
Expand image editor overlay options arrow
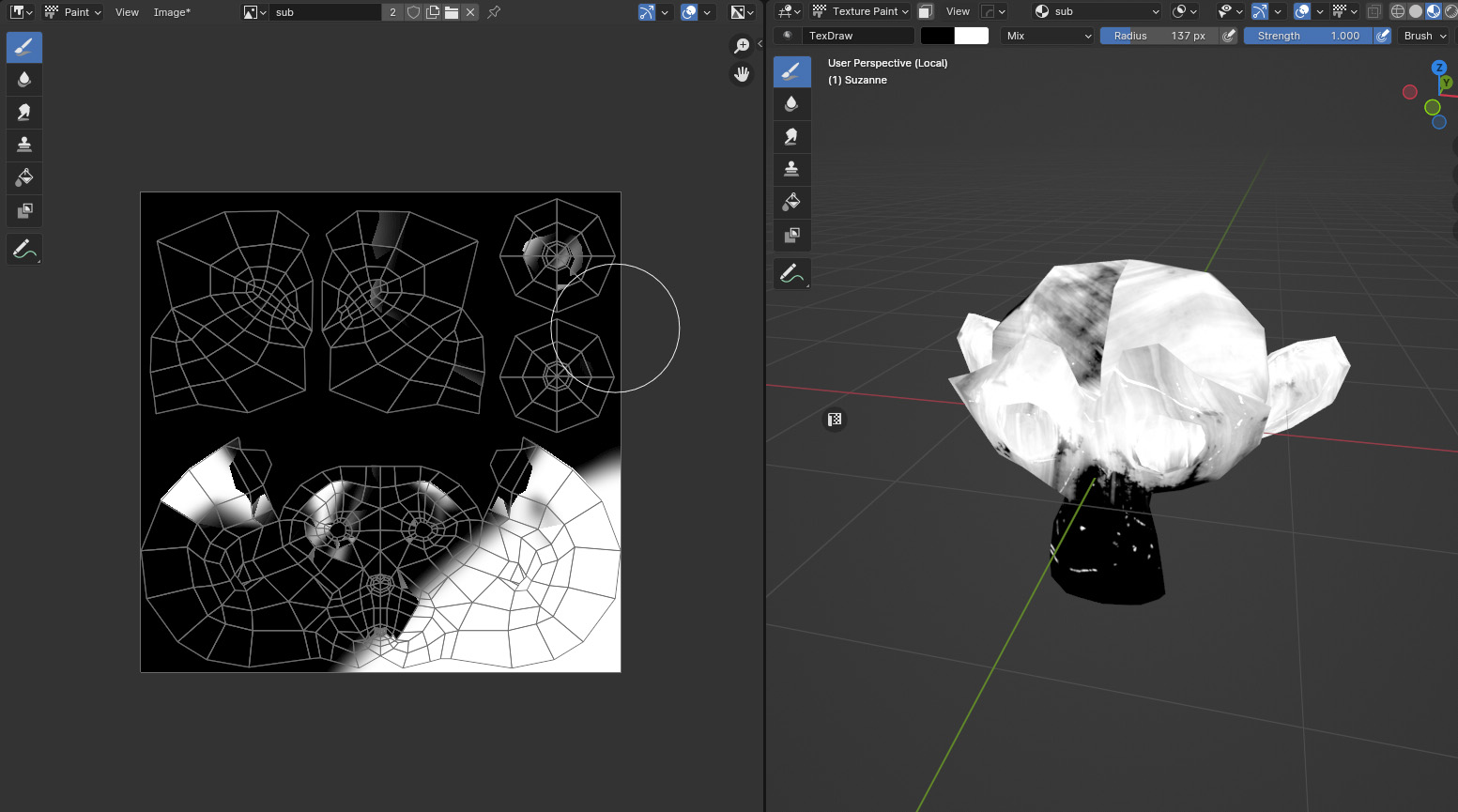[707, 12]
